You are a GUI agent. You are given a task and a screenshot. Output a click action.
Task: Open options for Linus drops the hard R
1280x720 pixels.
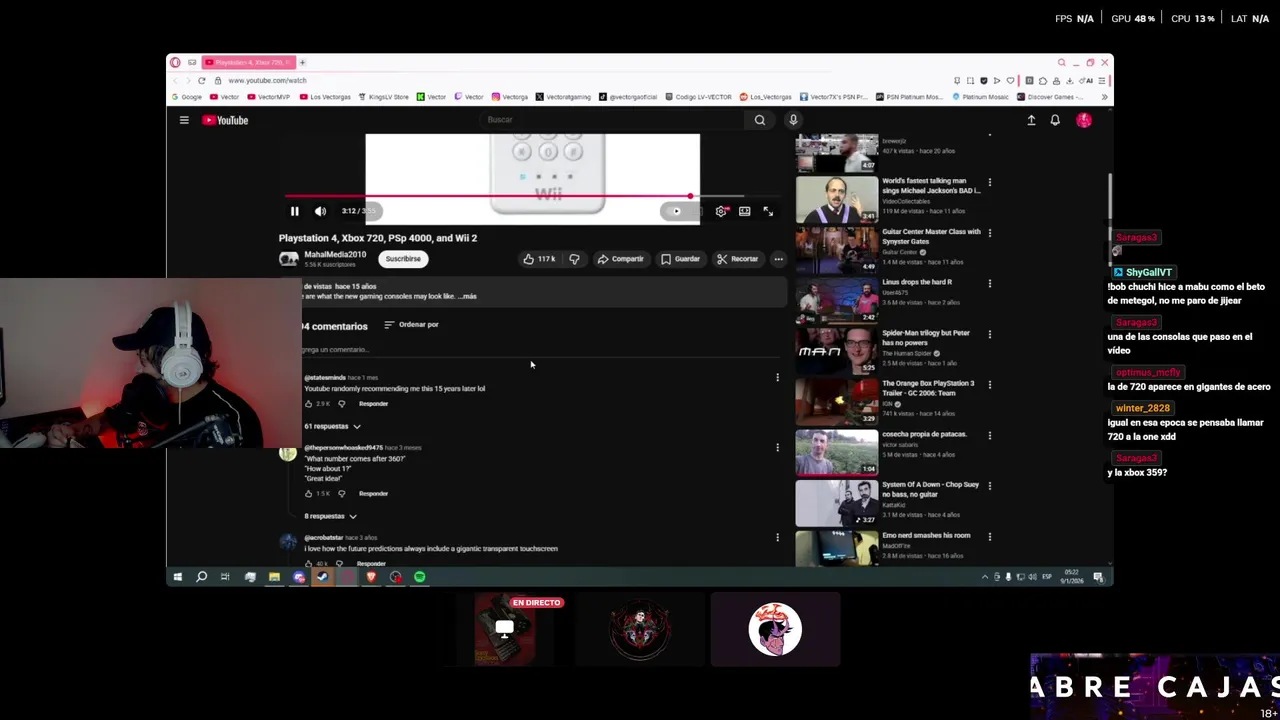[x=989, y=284]
